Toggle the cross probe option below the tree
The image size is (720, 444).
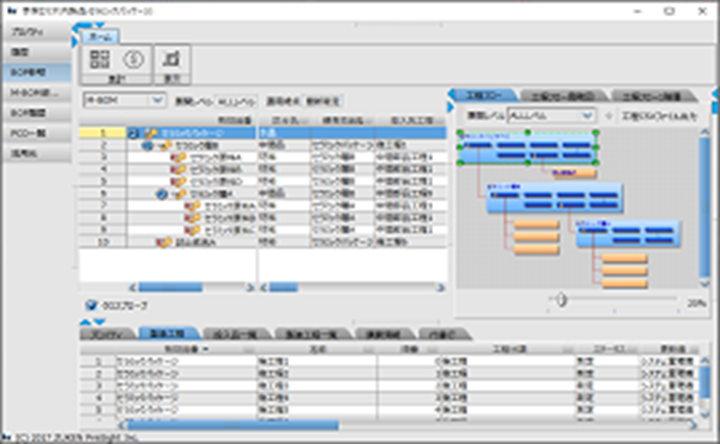point(90,303)
